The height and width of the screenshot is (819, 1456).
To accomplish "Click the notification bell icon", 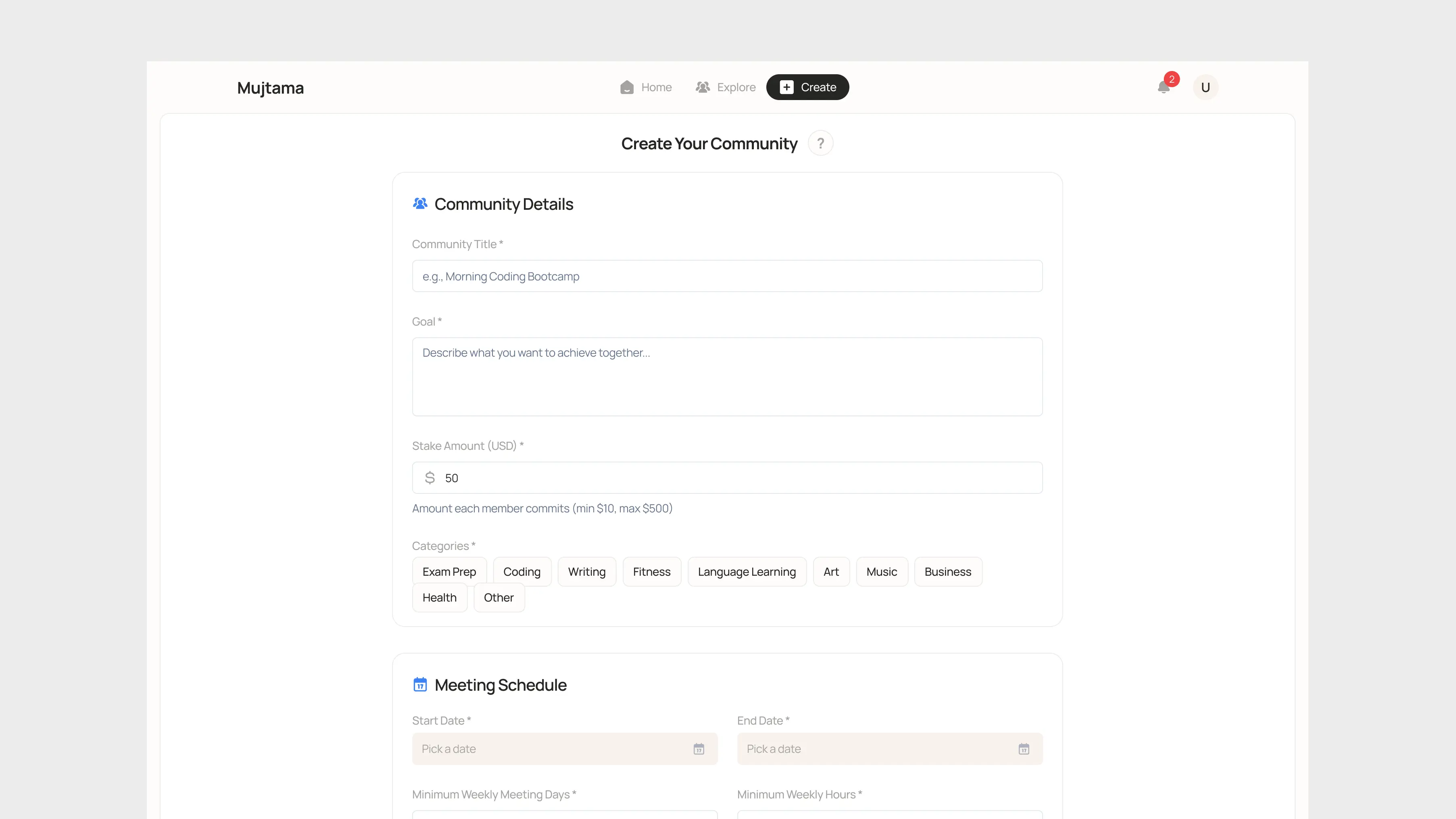I will coord(1163,88).
